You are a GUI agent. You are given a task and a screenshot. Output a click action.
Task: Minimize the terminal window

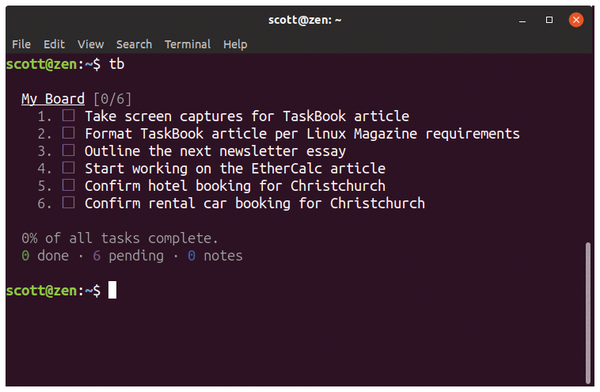point(522,21)
